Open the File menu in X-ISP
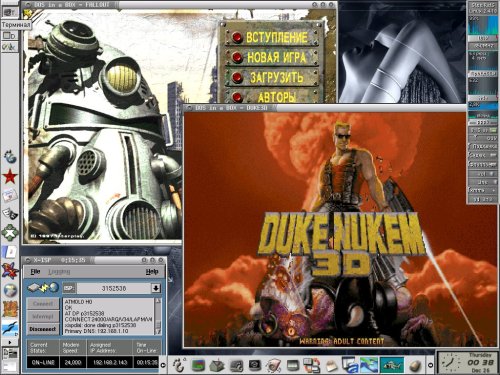 pos(35,272)
